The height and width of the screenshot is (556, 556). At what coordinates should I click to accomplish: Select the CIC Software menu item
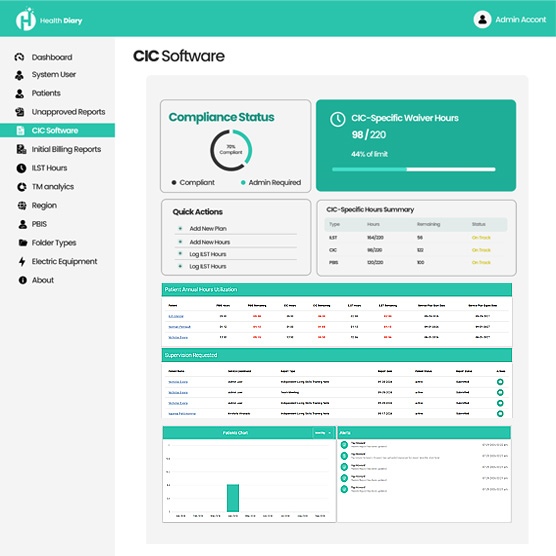57,130
